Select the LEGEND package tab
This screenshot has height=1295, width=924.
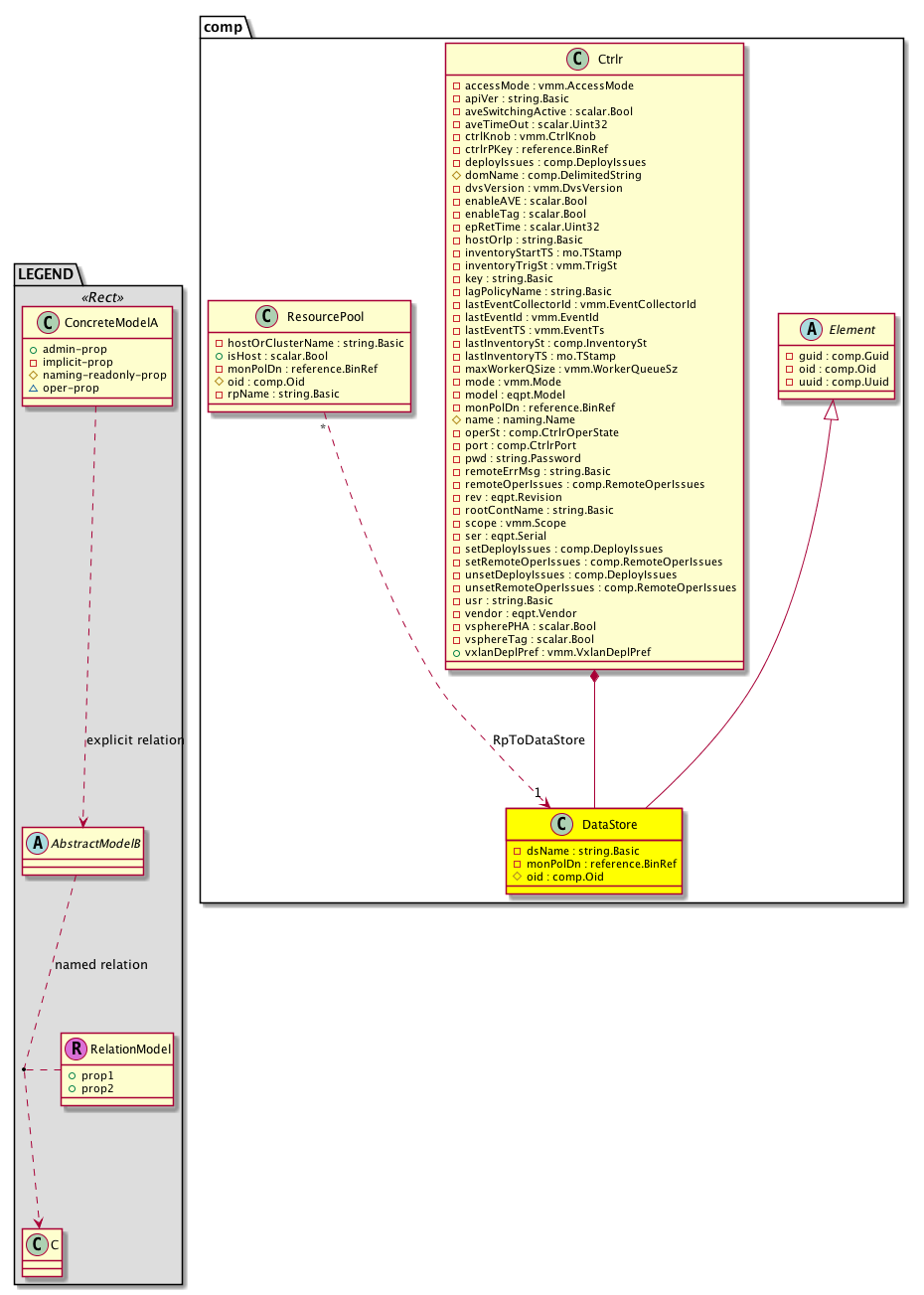tap(46, 273)
